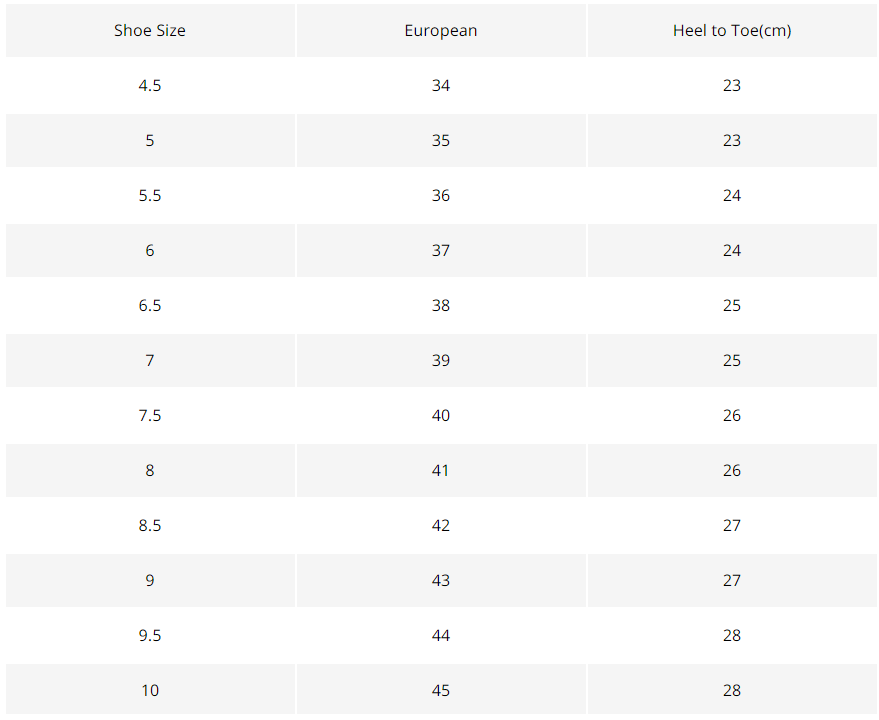
Task: Select European size 40 cell
Action: tap(441, 415)
